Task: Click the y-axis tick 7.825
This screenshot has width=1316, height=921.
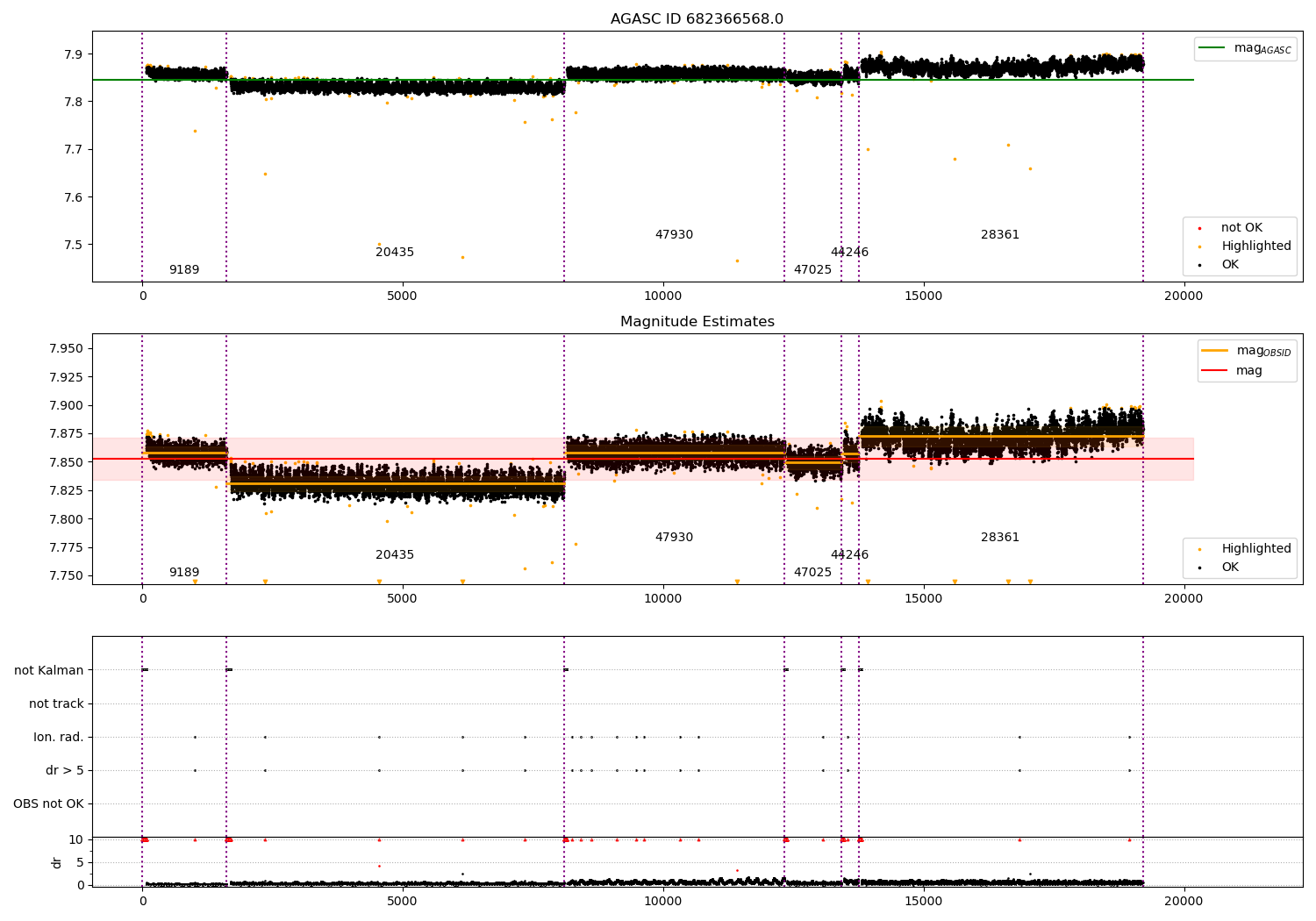Action: tap(66, 491)
